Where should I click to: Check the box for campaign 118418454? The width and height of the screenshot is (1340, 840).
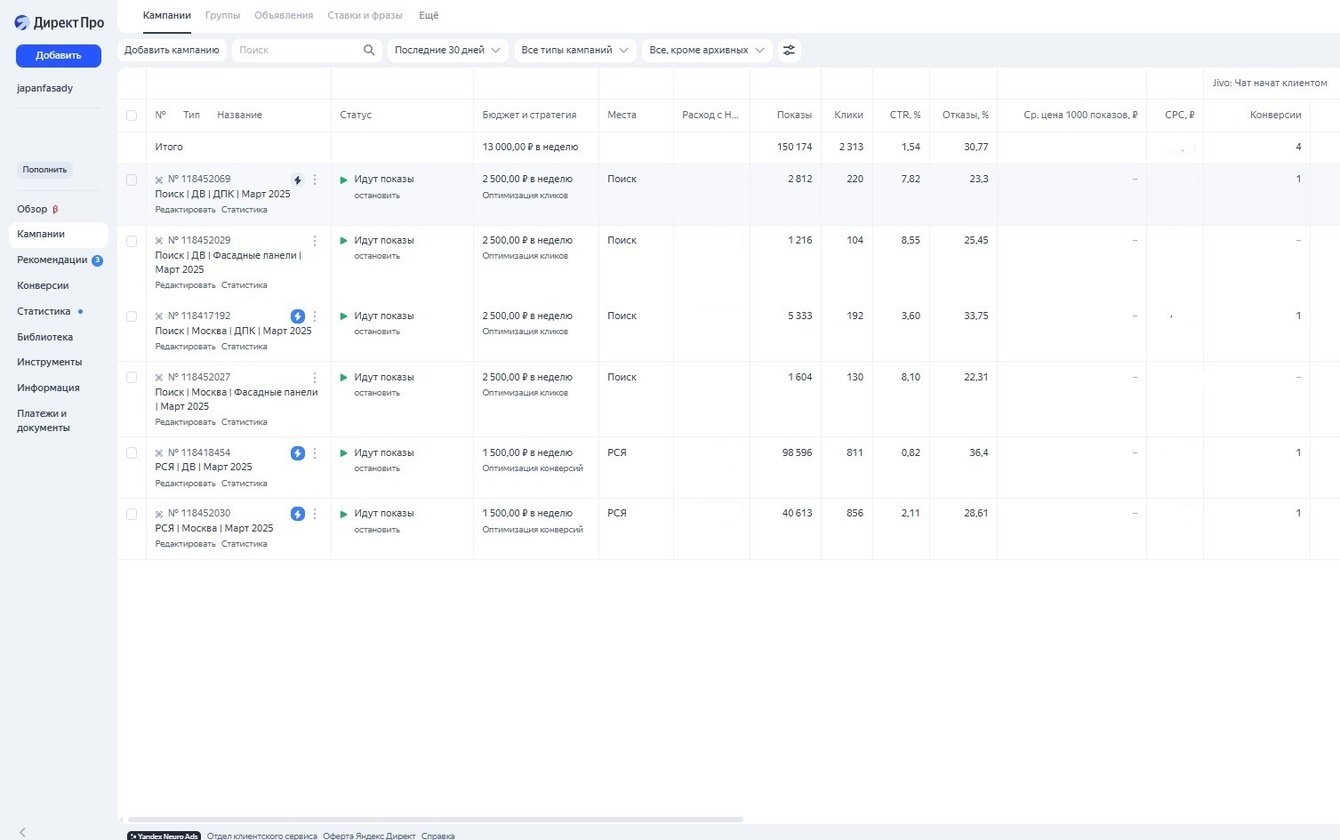click(x=131, y=453)
